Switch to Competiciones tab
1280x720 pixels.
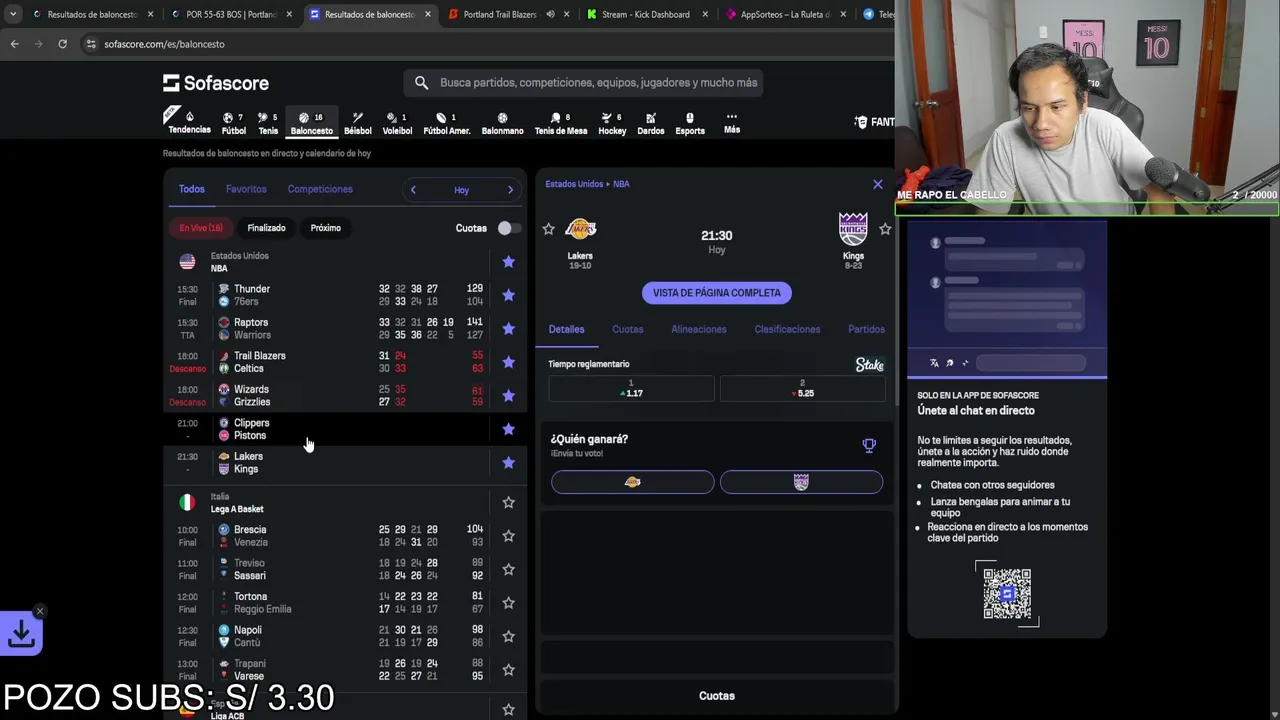click(320, 189)
